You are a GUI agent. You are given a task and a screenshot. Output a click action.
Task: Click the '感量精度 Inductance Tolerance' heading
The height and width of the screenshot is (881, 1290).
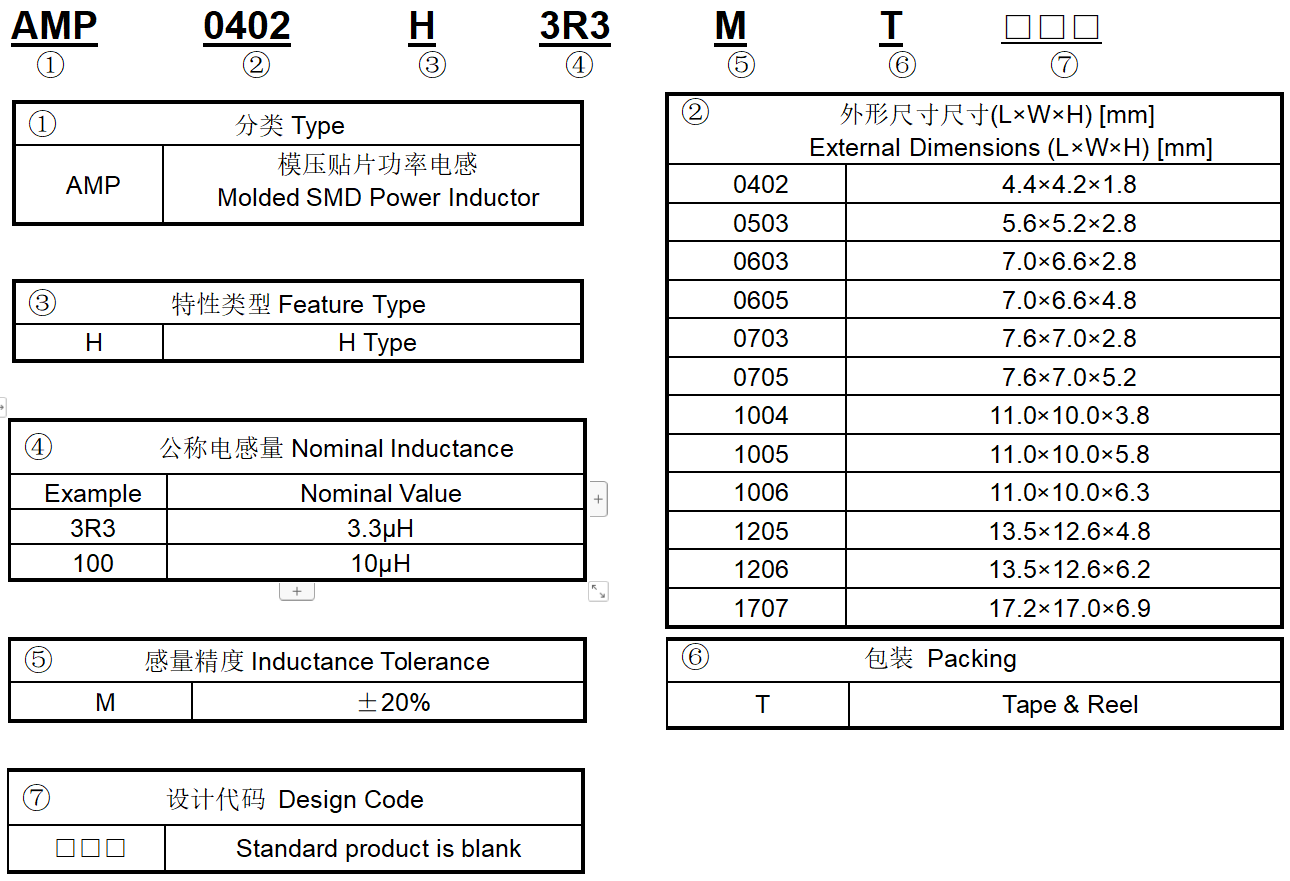[317, 661]
